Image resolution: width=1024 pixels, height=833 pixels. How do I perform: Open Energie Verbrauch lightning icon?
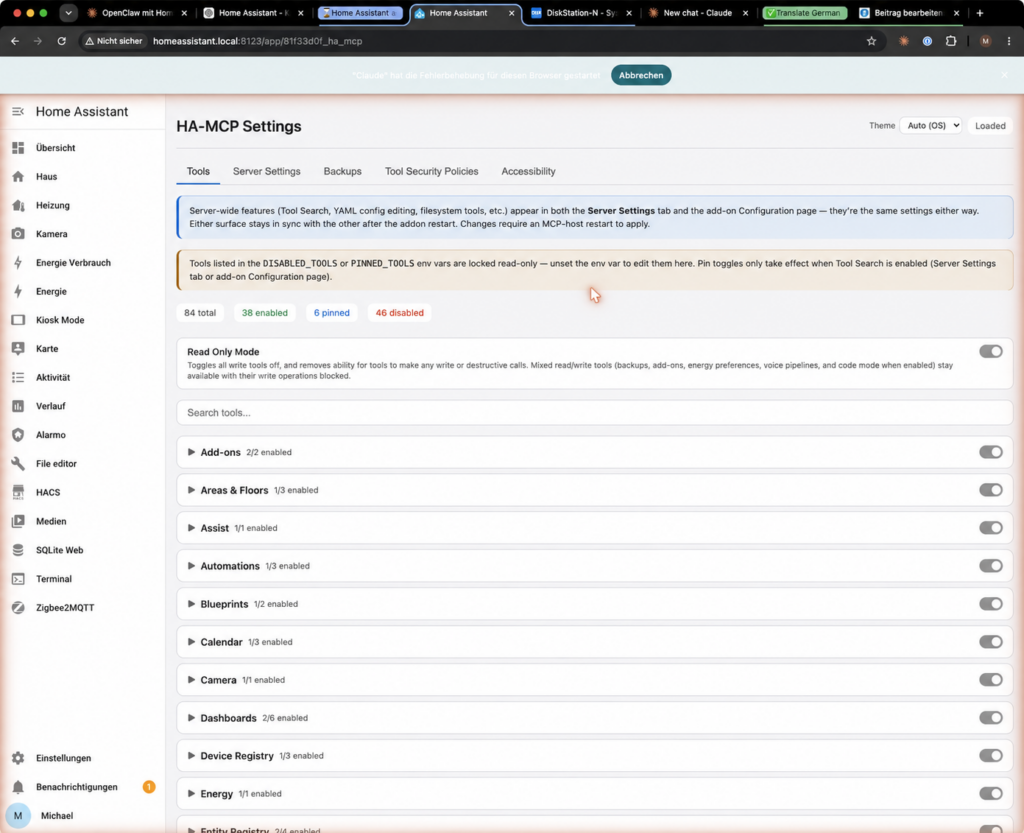click(x=18, y=263)
